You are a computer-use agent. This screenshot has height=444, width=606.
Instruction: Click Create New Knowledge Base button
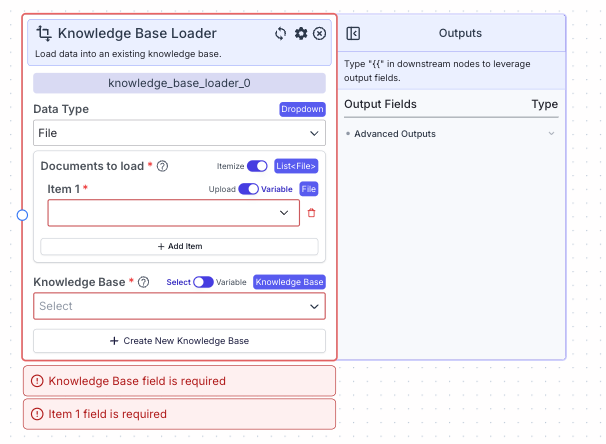(x=179, y=341)
